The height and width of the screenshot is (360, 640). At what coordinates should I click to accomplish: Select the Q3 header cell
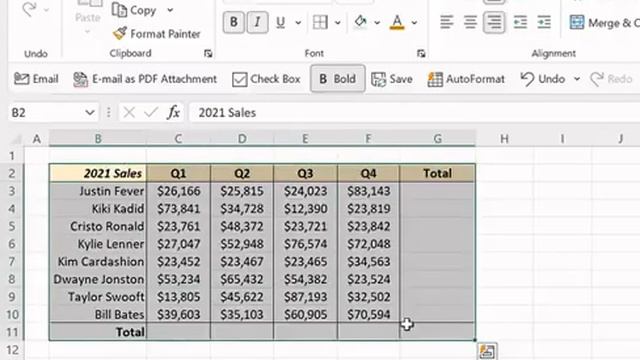coord(305,173)
